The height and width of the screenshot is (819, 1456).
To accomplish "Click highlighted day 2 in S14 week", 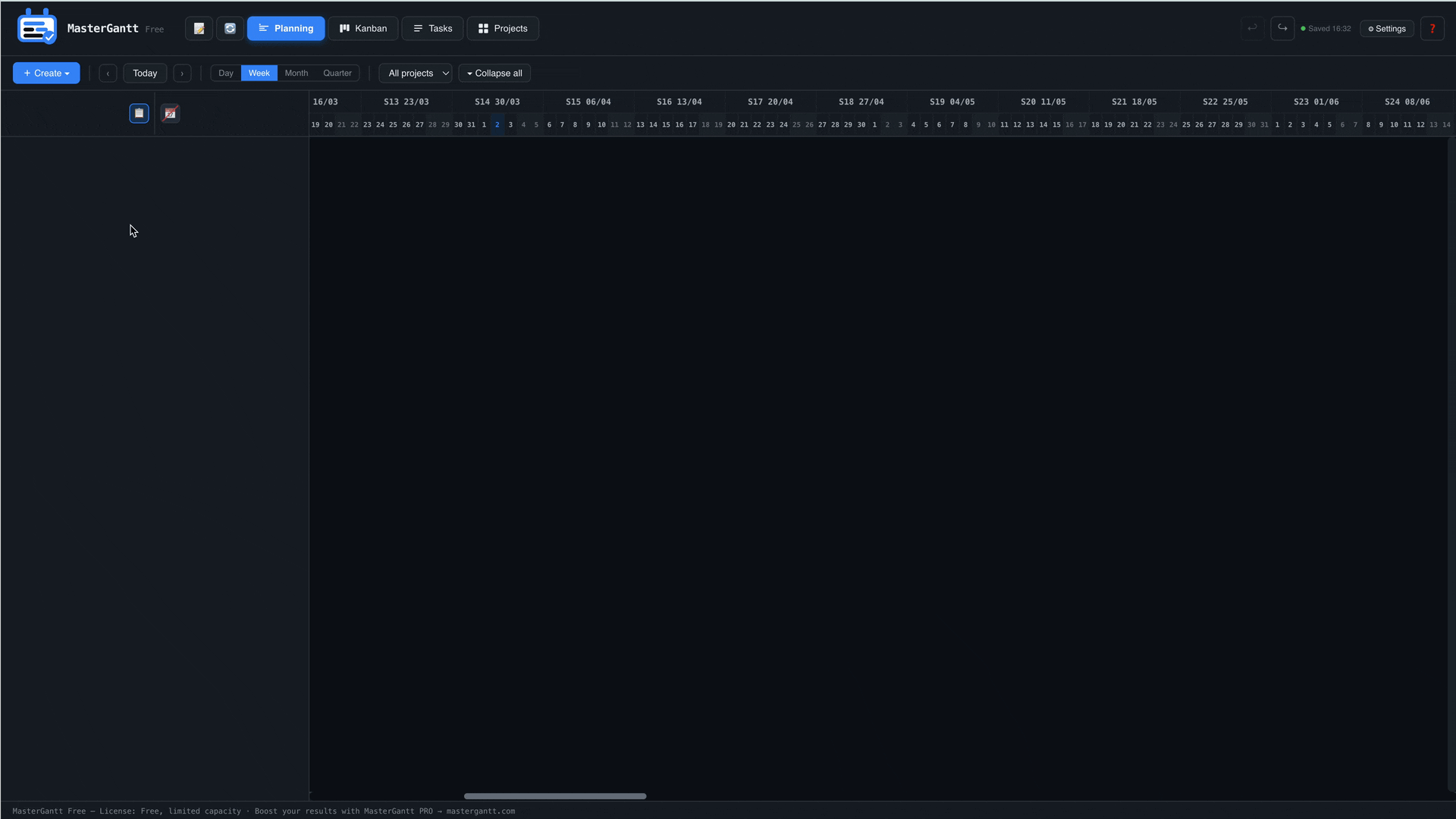I will coord(497,124).
